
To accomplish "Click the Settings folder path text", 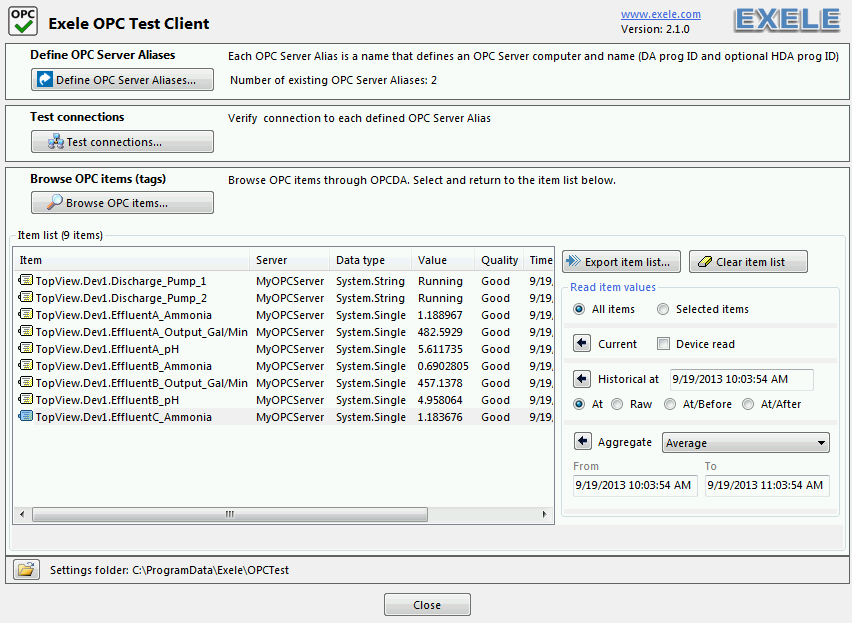I will (x=170, y=570).
